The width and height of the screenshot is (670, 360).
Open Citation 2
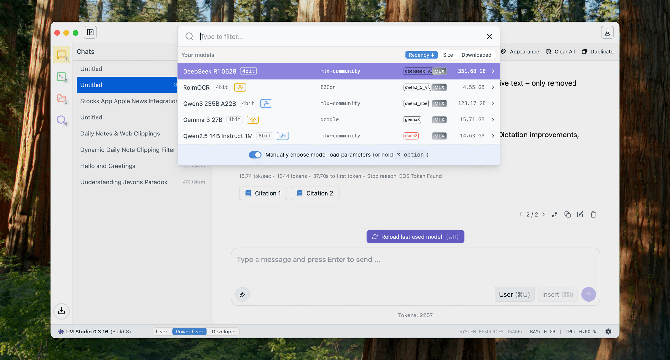315,193
